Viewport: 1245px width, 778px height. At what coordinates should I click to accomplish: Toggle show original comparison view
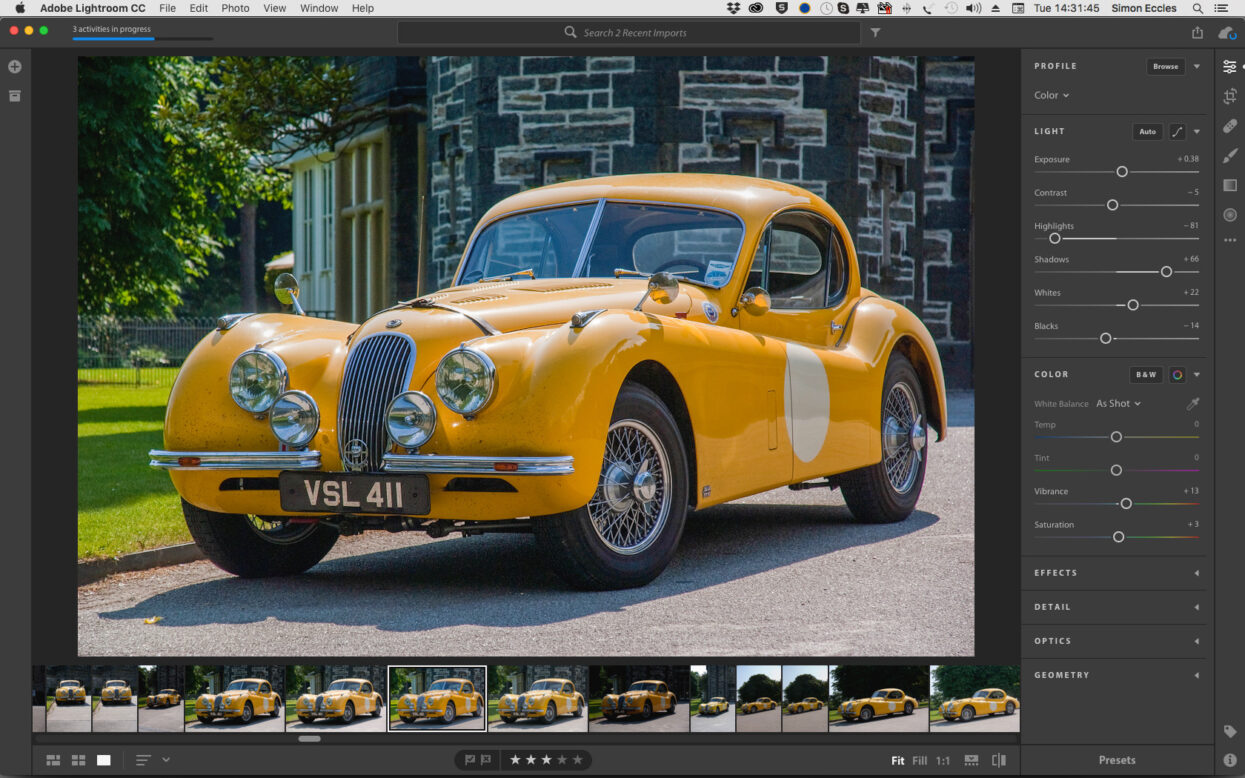(x=998, y=760)
